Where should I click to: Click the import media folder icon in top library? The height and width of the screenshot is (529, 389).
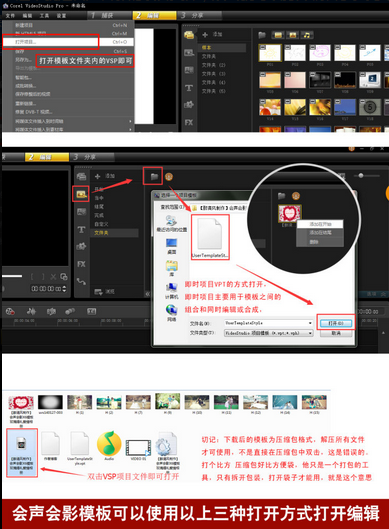pos(262,35)
